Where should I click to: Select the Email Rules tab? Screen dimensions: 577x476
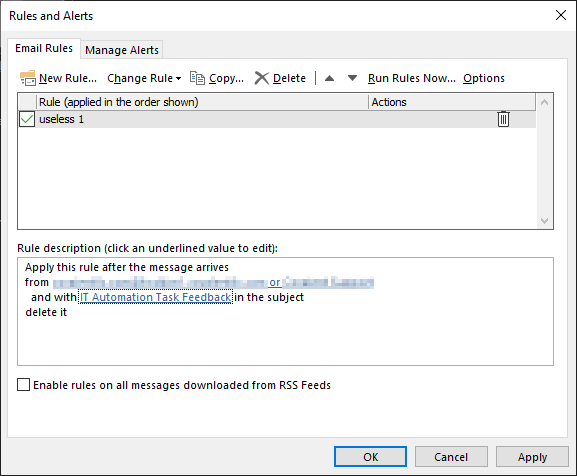click(44, 48)
